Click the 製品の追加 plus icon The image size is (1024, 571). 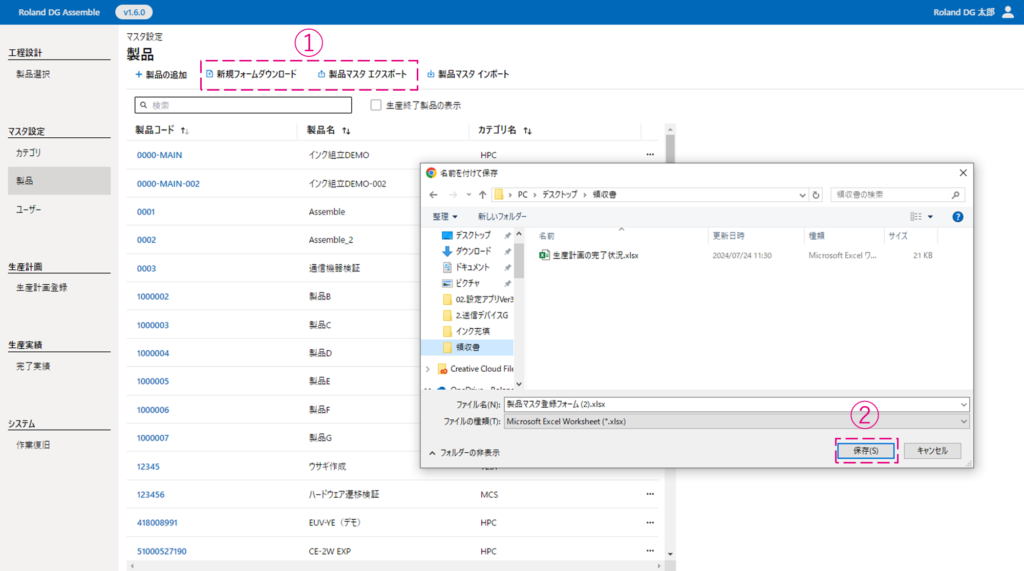tap(139, 75)
